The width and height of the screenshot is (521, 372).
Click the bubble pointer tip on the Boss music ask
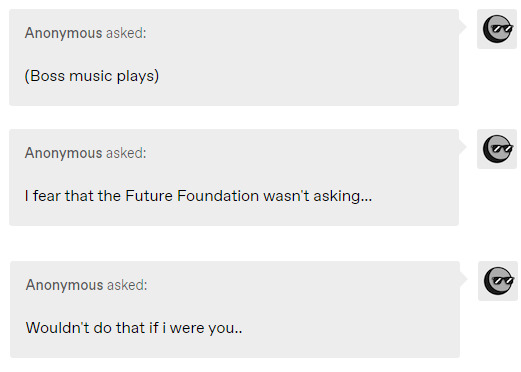(463, 27)
